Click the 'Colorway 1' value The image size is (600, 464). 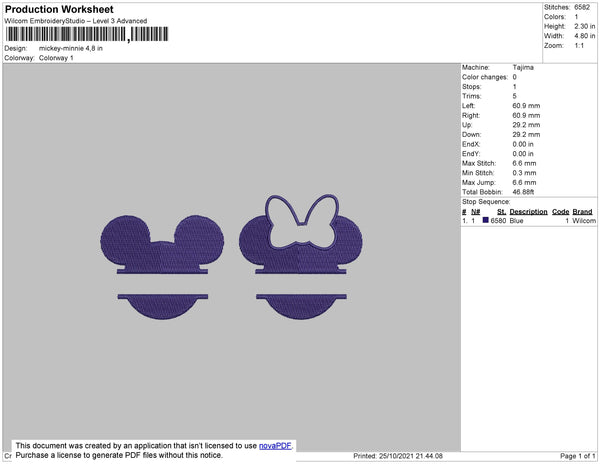pos(56,58)
